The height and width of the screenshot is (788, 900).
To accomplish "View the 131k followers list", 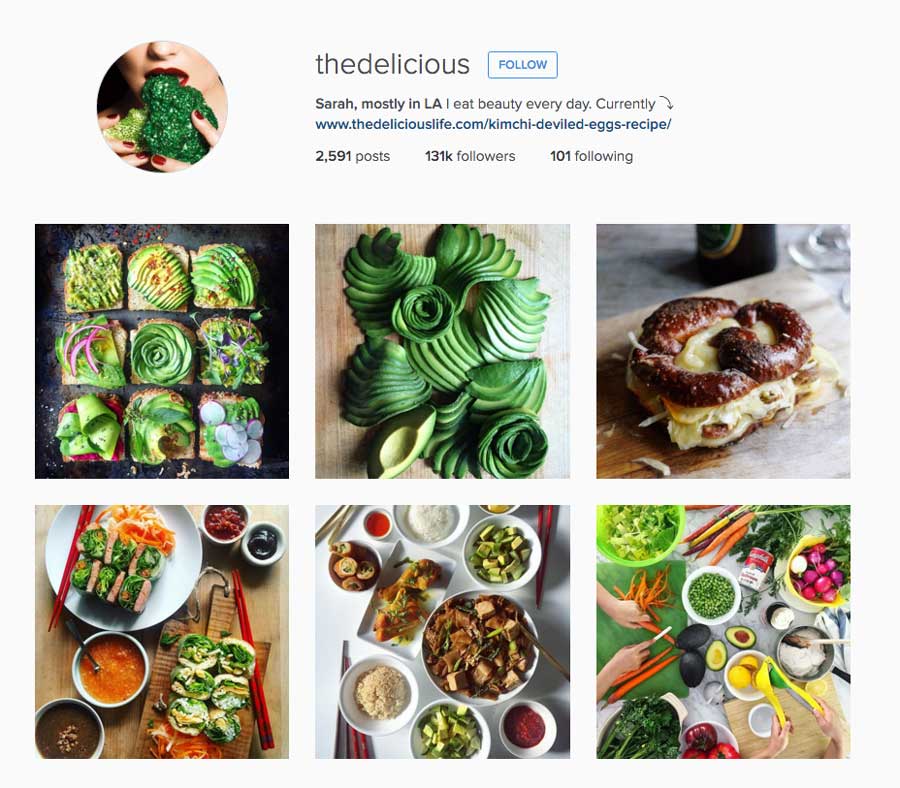I will (470, 156).
